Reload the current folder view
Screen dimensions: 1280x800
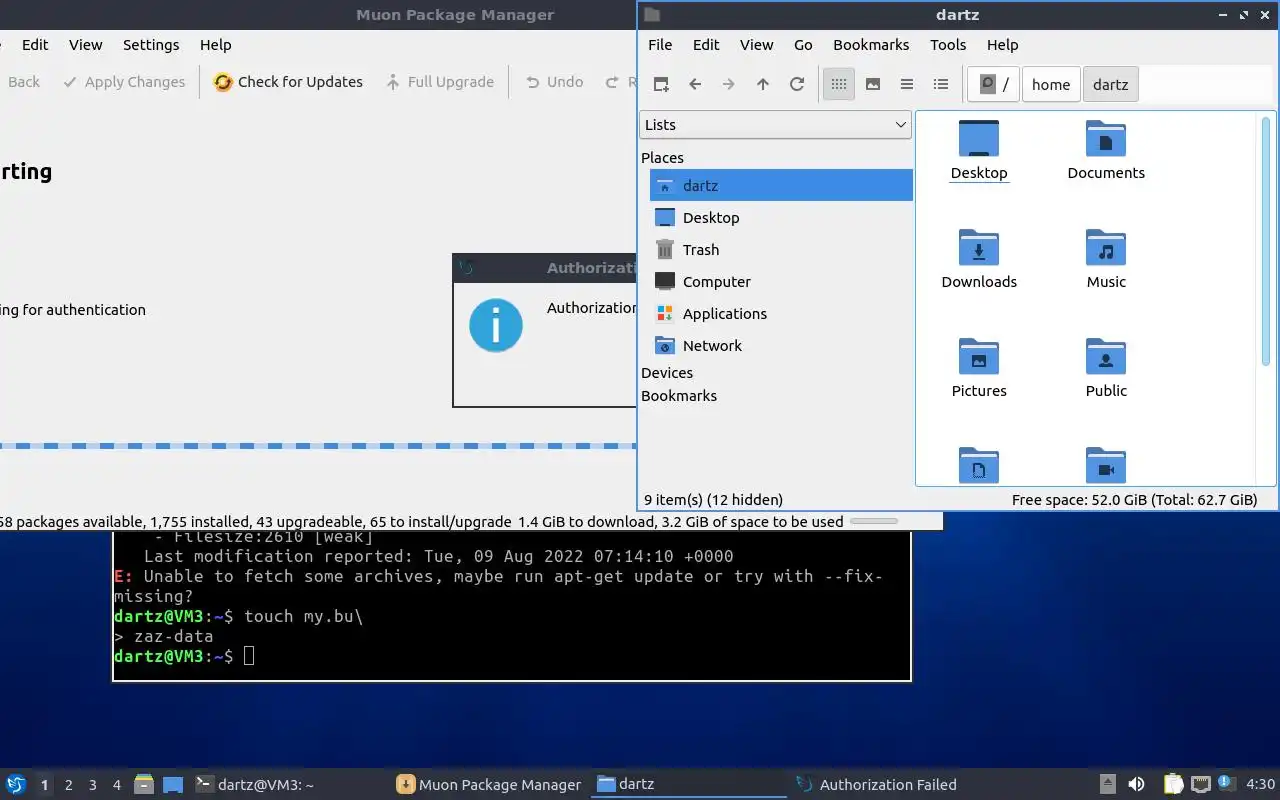(x=797, y=84)
